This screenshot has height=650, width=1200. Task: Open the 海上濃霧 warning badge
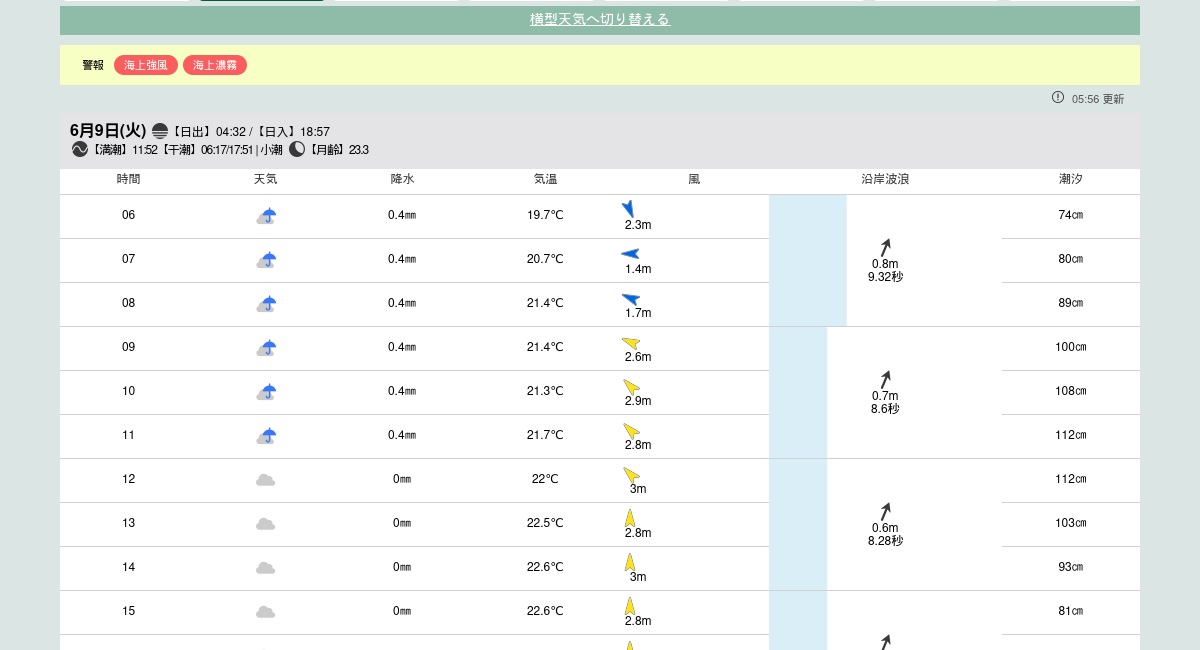215,65
